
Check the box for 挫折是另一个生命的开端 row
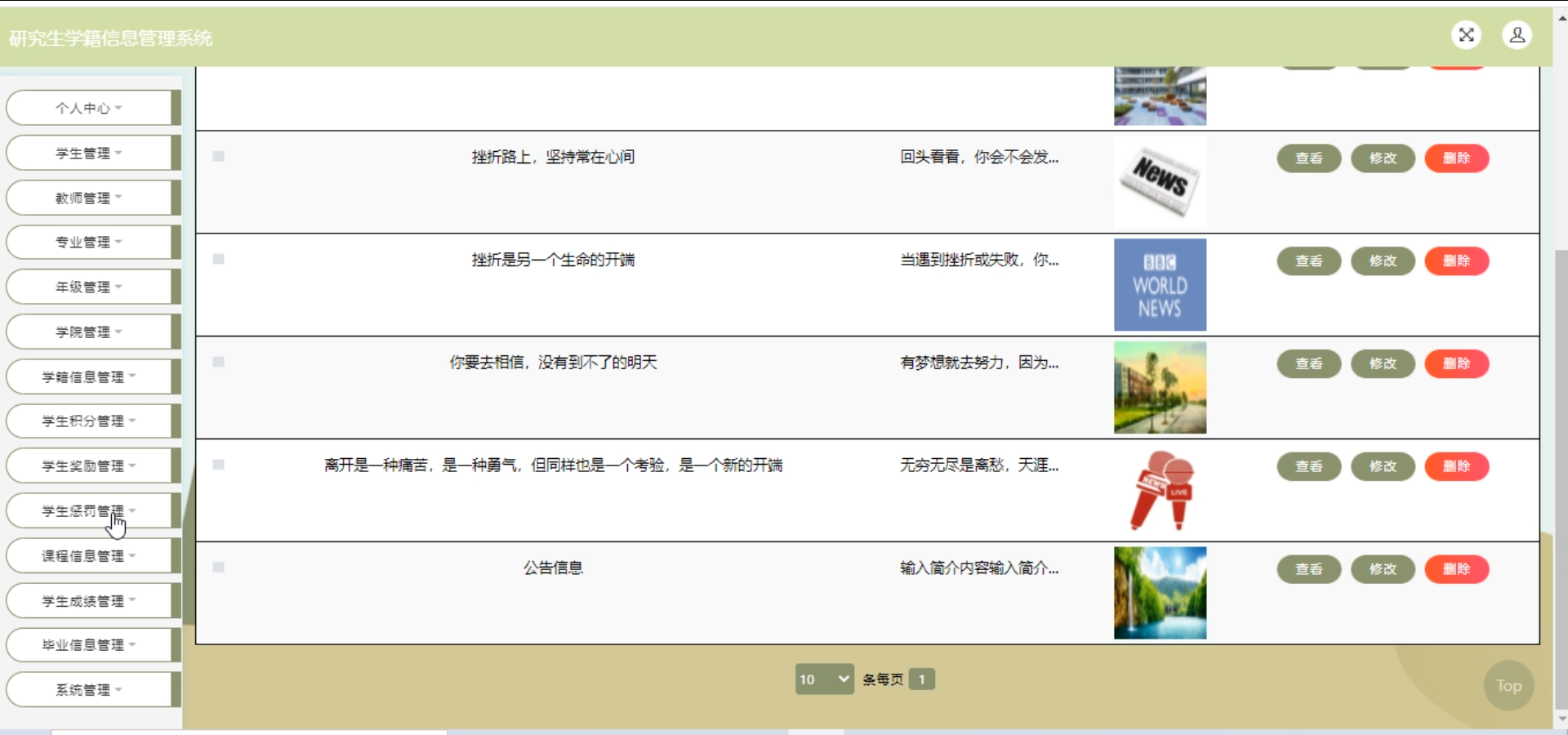pyautogui.click(x=218, y=259)
